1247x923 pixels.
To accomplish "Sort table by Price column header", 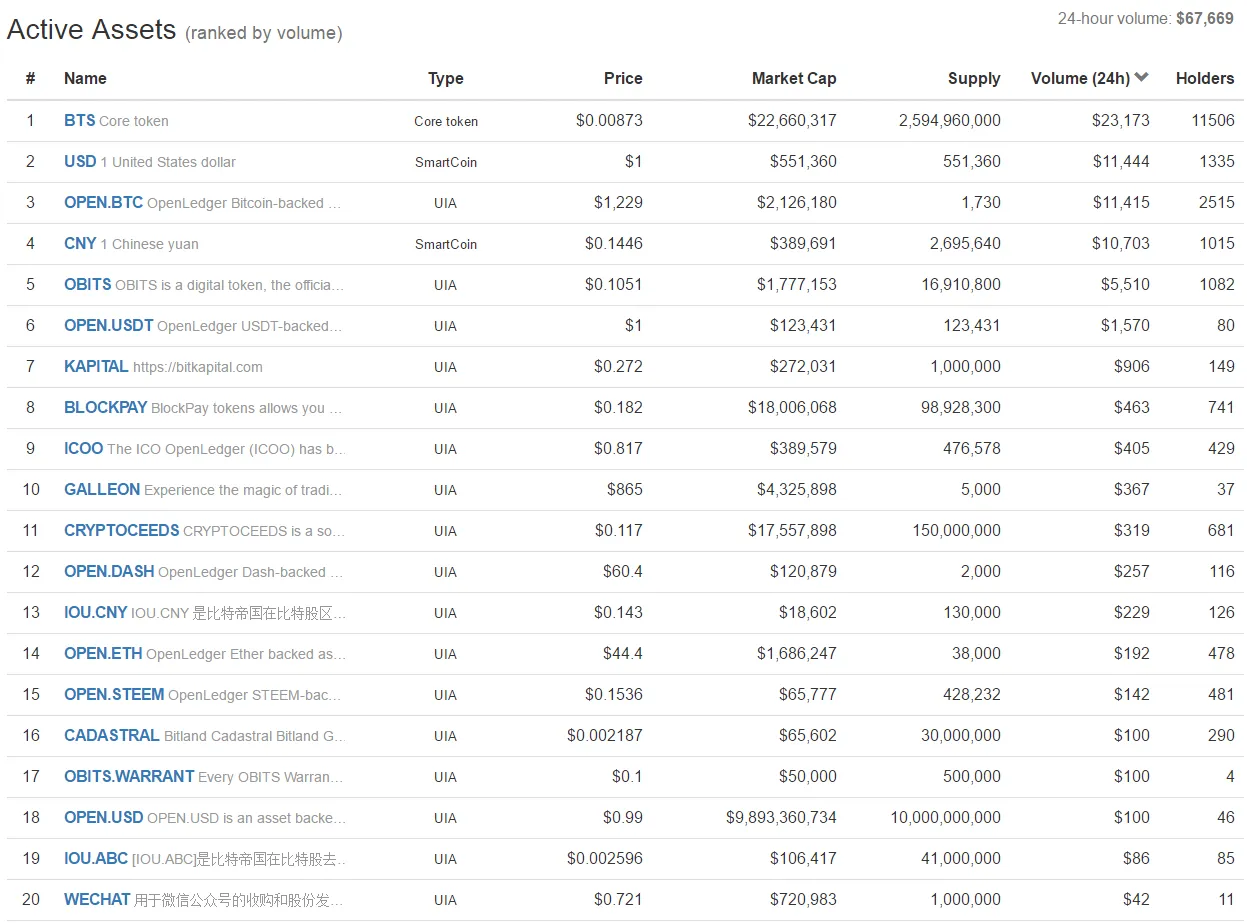I will pos(623,78).
